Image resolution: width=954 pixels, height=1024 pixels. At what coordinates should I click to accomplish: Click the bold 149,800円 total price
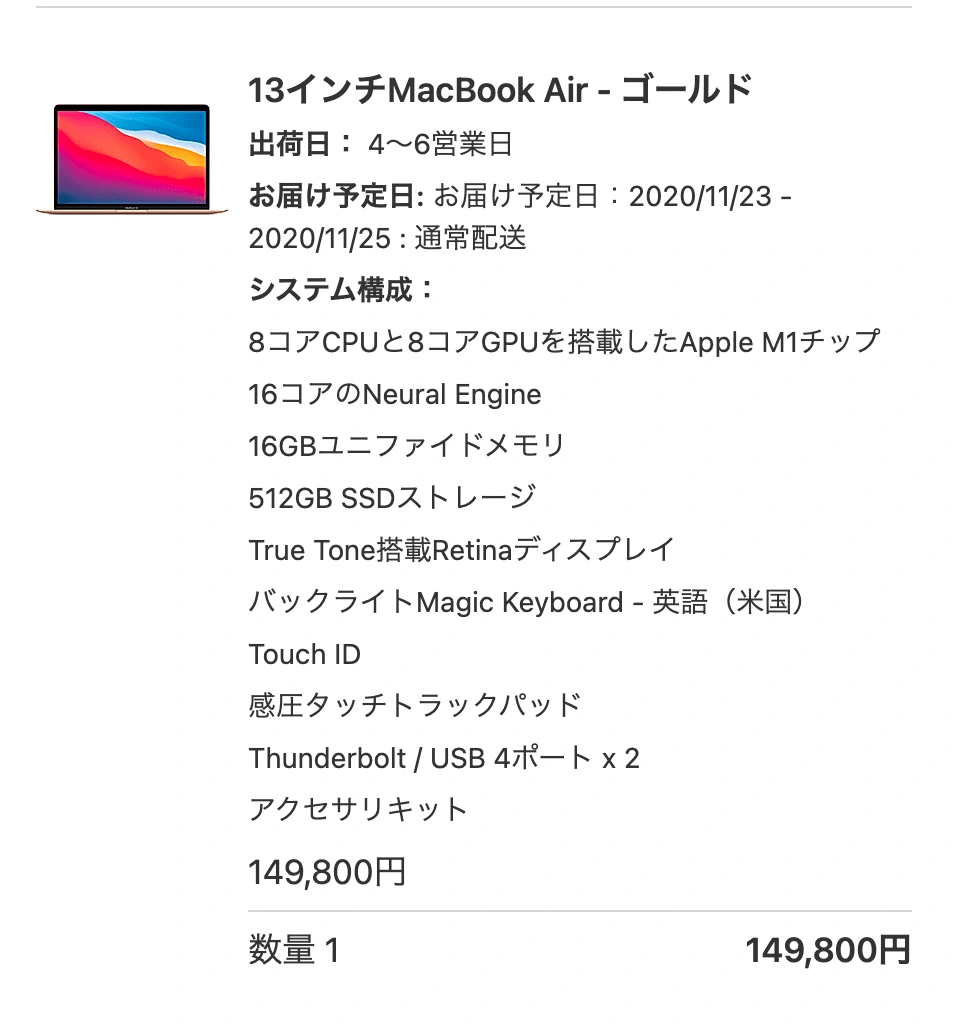click(828, 950)
